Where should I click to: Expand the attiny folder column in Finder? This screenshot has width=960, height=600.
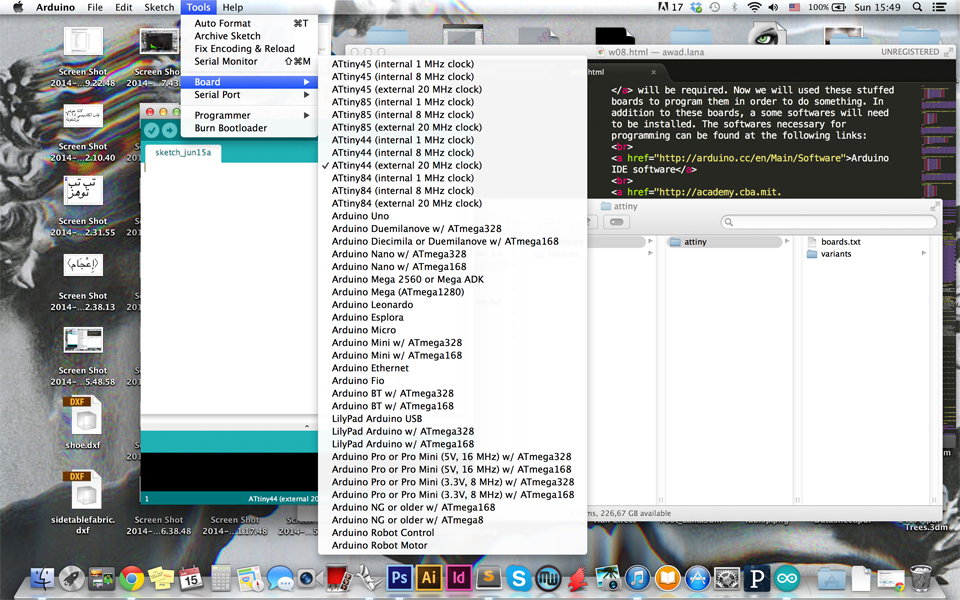point(787,241)
